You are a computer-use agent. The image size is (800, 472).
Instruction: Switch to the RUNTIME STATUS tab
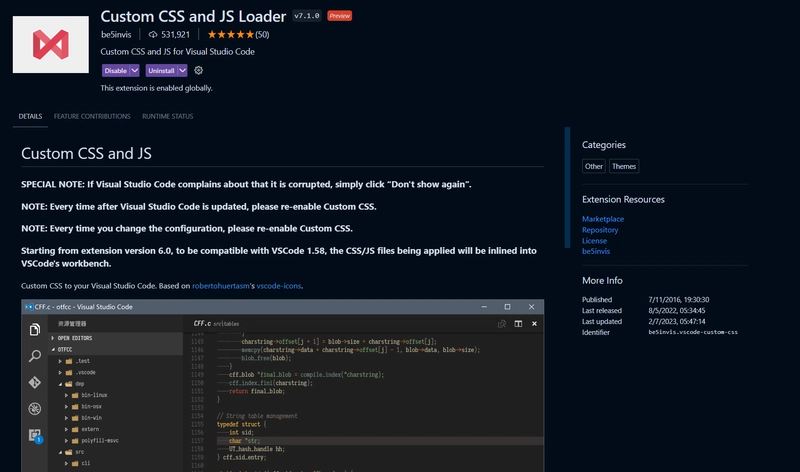(x=167, y=116)
